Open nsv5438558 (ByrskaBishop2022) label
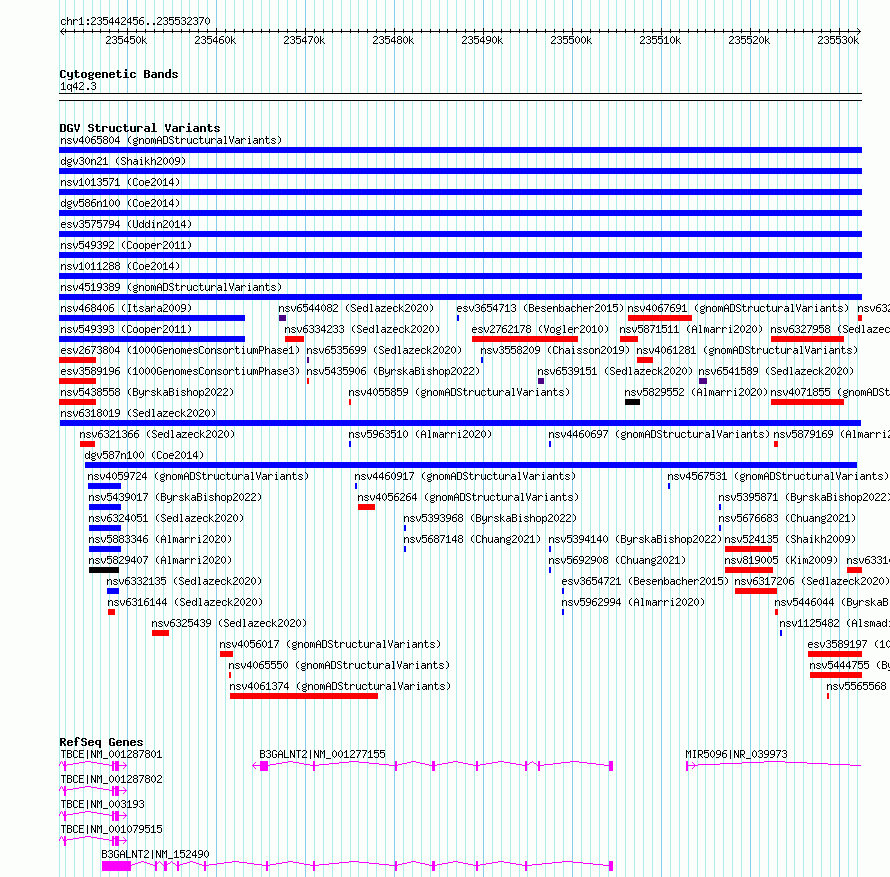Viewport: 890px width, 877px height. point(147,392)
